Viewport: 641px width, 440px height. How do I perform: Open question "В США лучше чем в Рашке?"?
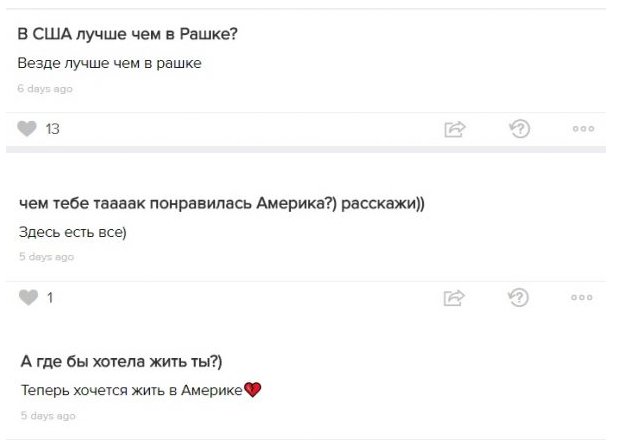[127, 34]
